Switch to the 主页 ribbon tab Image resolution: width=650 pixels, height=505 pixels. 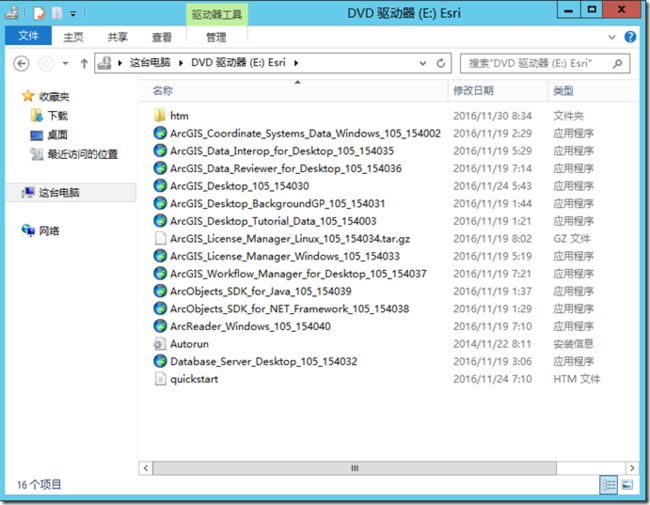[73, 37]
